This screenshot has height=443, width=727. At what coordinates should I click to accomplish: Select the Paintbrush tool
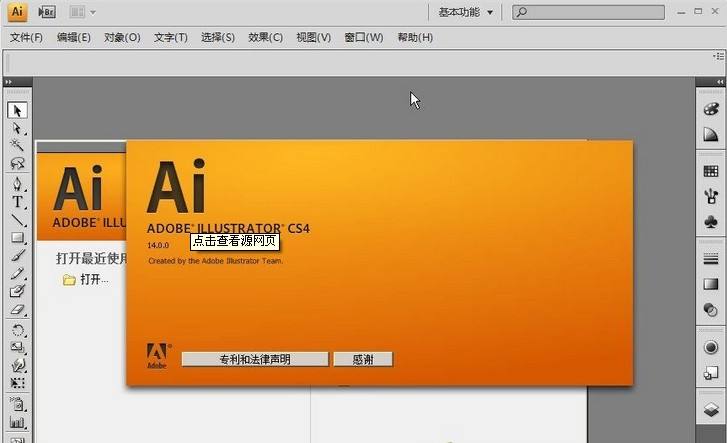tap(17, 255)
